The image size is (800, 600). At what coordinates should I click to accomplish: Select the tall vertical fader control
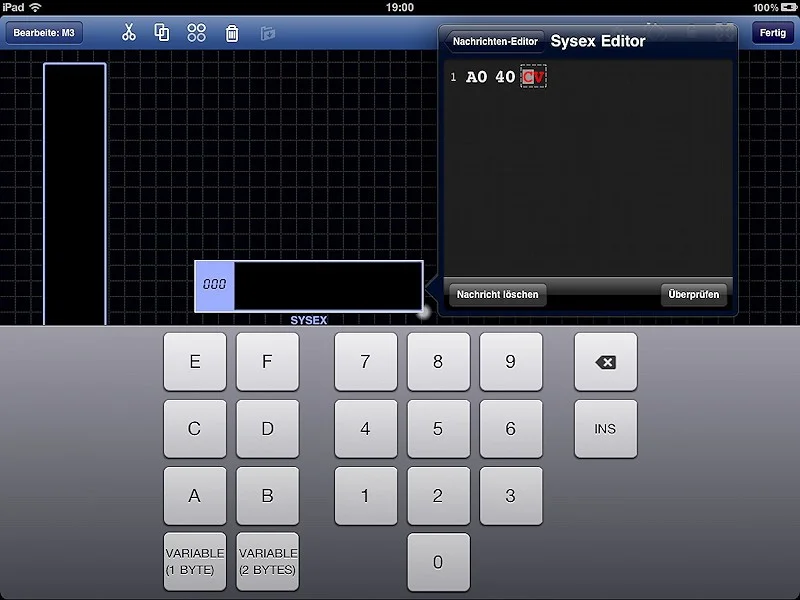click(75, 194)
